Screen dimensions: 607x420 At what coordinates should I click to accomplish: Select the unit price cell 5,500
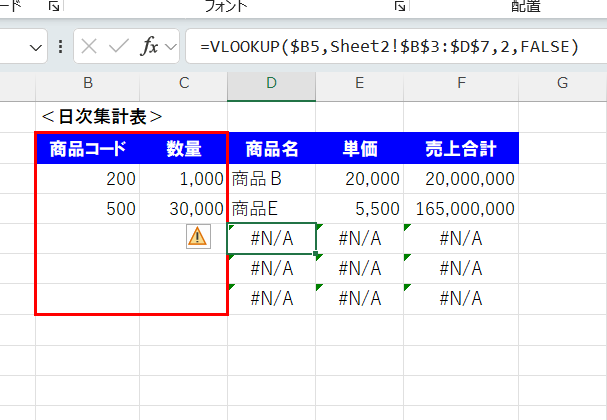[360, 209]
